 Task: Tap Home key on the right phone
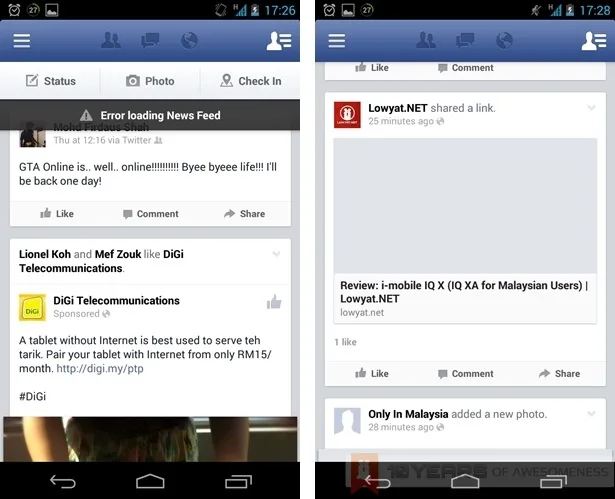pyautogui.click(x=465, y=481)
